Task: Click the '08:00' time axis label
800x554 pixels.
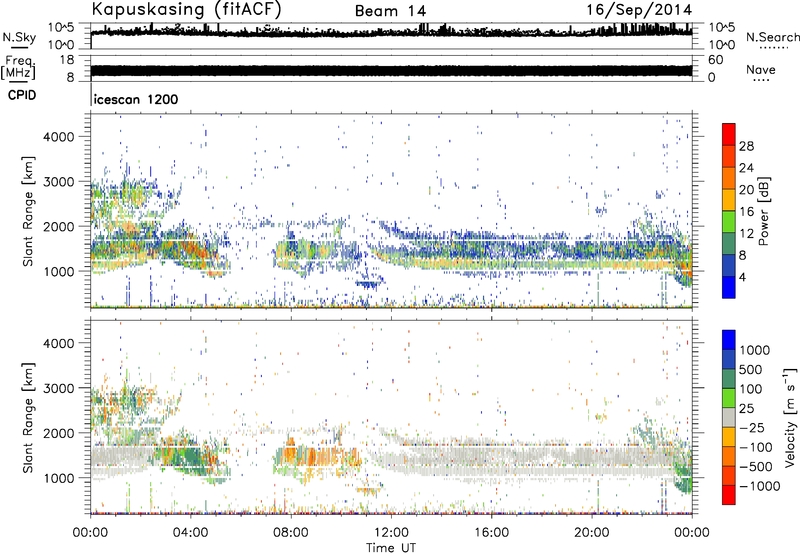Action: coord(291,533)
